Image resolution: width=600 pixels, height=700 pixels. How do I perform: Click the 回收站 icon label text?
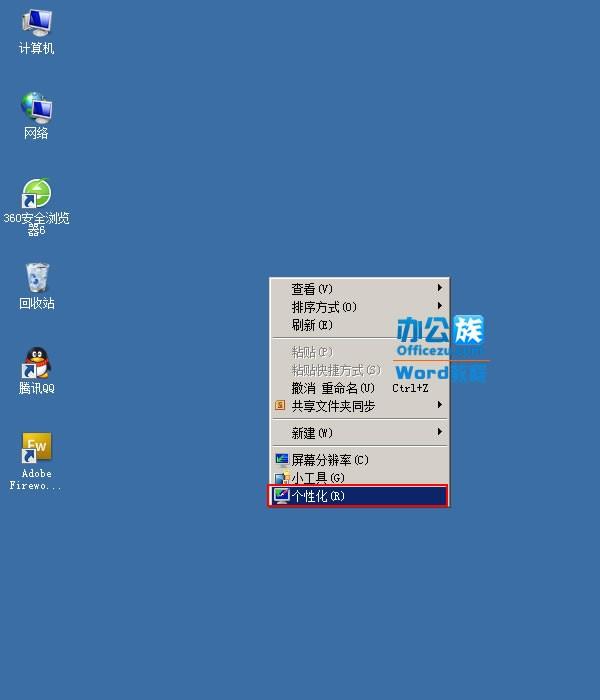click(x=37, y=303)
